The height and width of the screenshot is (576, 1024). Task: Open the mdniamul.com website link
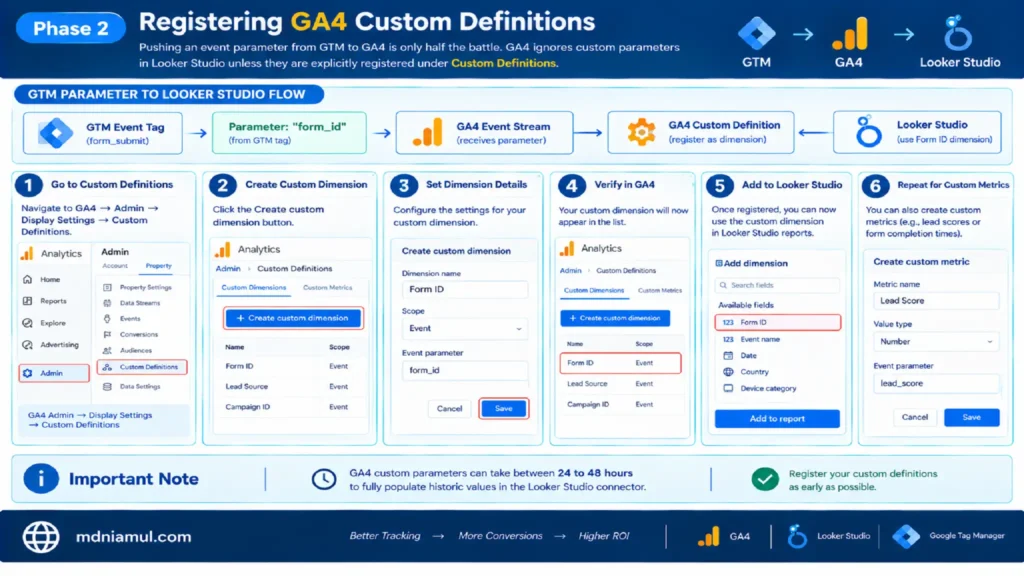(133, 537)
